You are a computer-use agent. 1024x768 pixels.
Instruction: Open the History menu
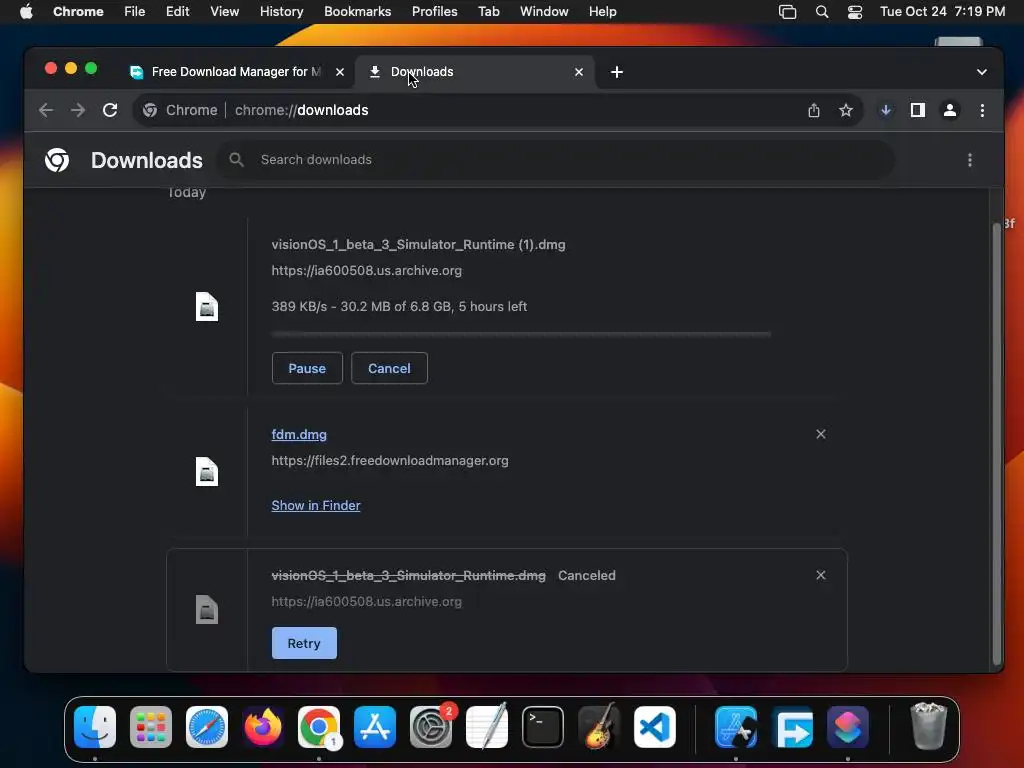[281, 12]
